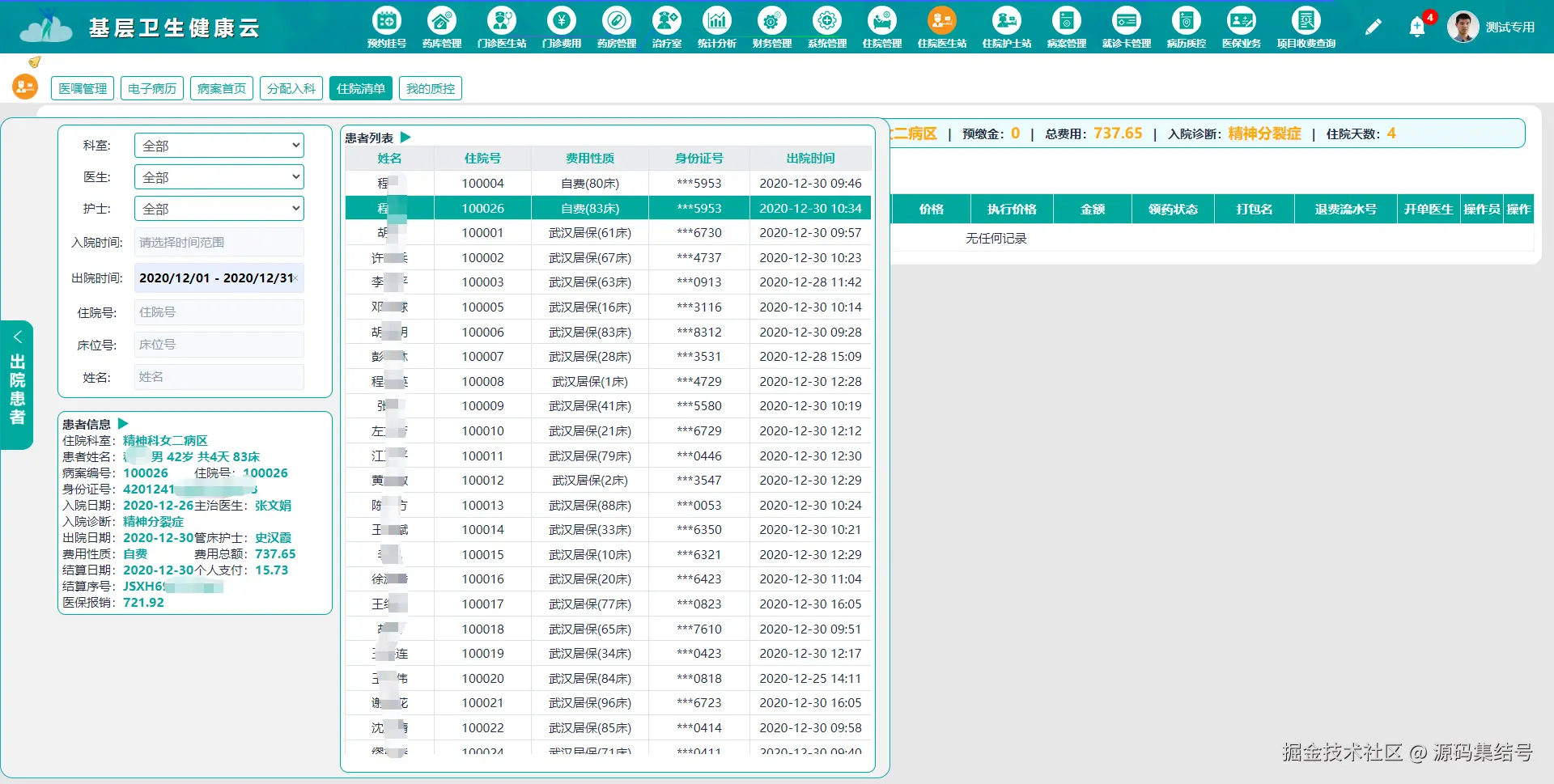The width and height of the screenshot is (1554, 784).
Task: Click total cost value 737.65 in header
Action: [1118, 133]
